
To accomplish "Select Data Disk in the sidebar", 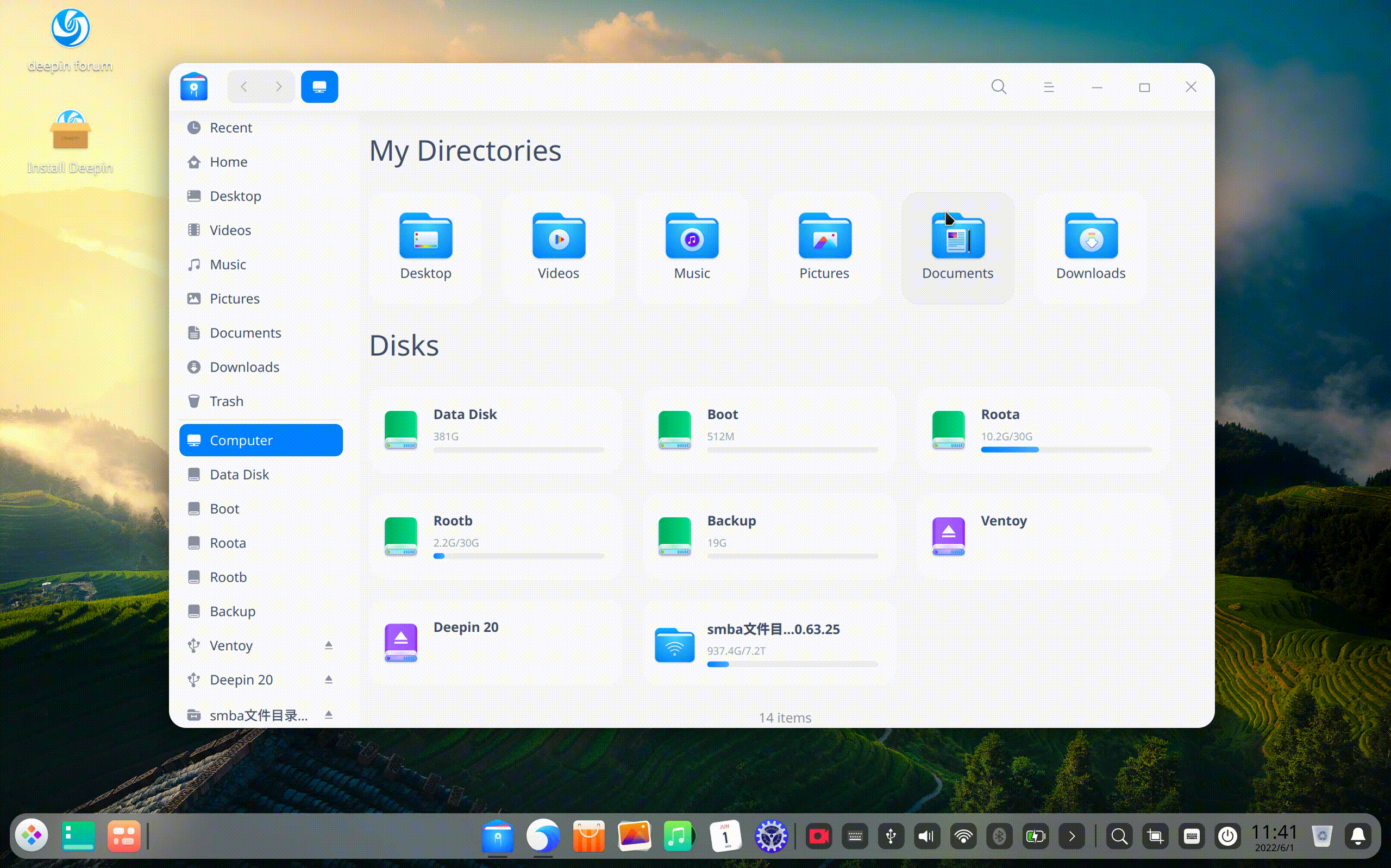I will 261,474.
